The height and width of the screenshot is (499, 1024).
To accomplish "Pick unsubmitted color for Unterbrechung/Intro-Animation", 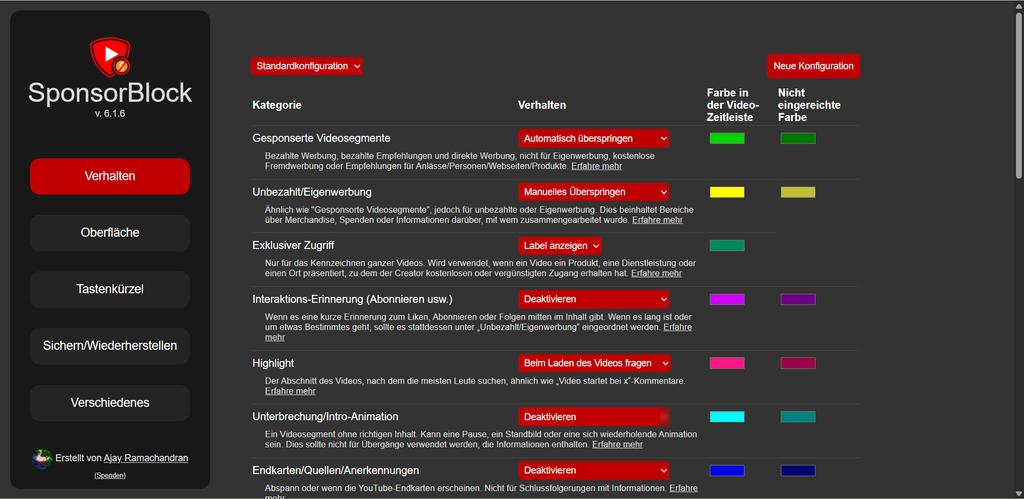I will [x=798, y=417].
